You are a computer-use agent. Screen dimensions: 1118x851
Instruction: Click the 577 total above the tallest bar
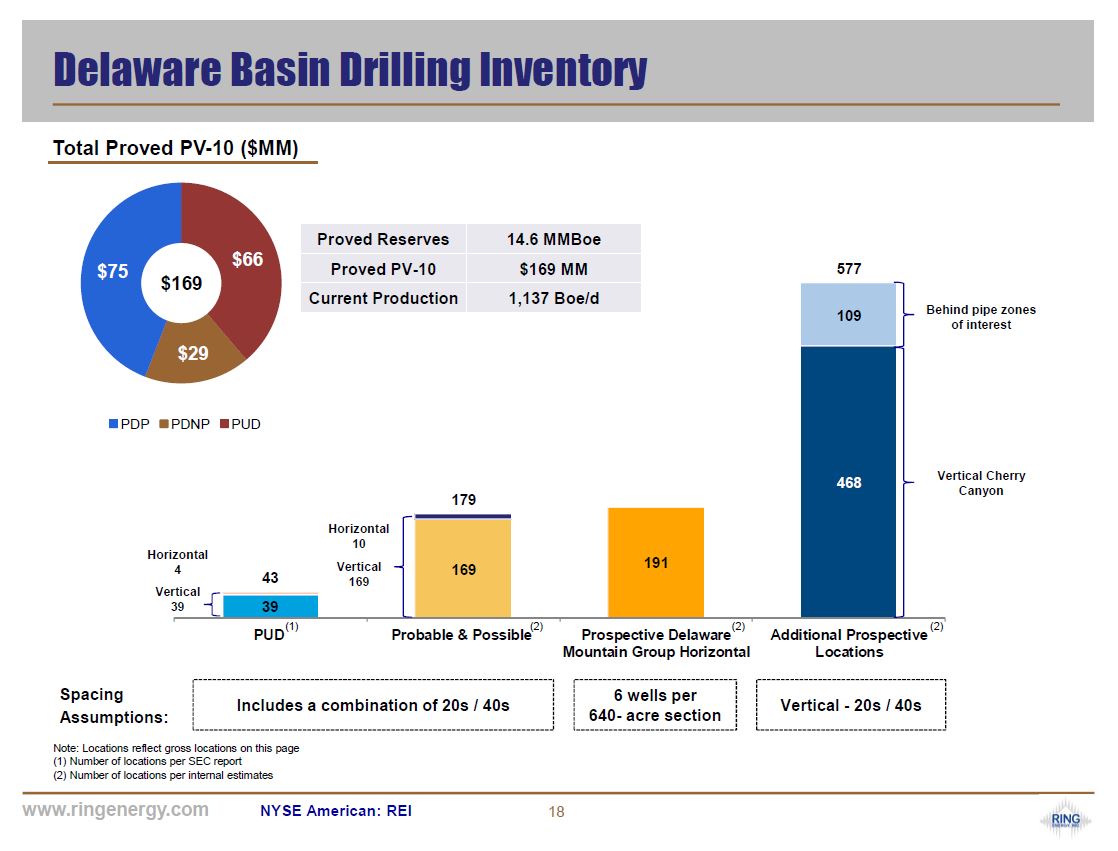click(x=848, y=269)
